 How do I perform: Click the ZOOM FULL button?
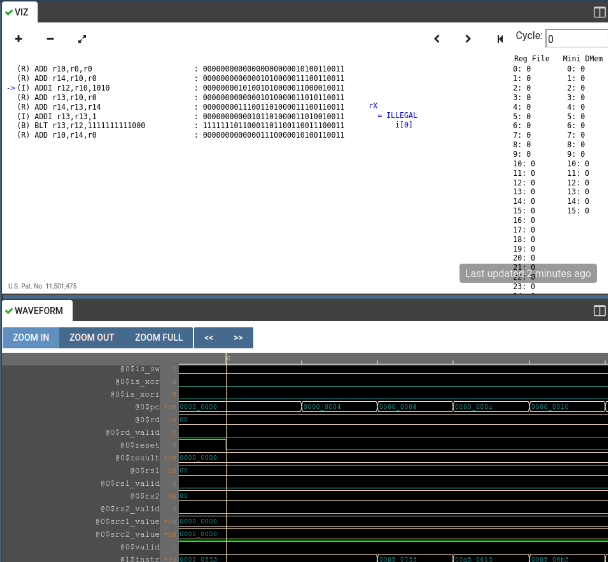coord(159,337)
